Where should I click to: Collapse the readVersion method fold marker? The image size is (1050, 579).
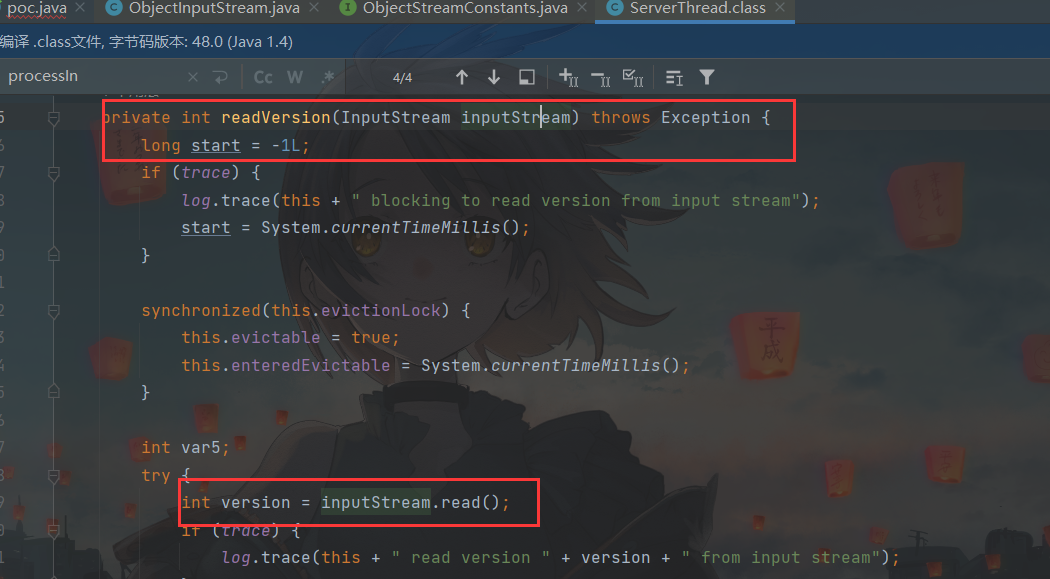(x=53, y=118)
